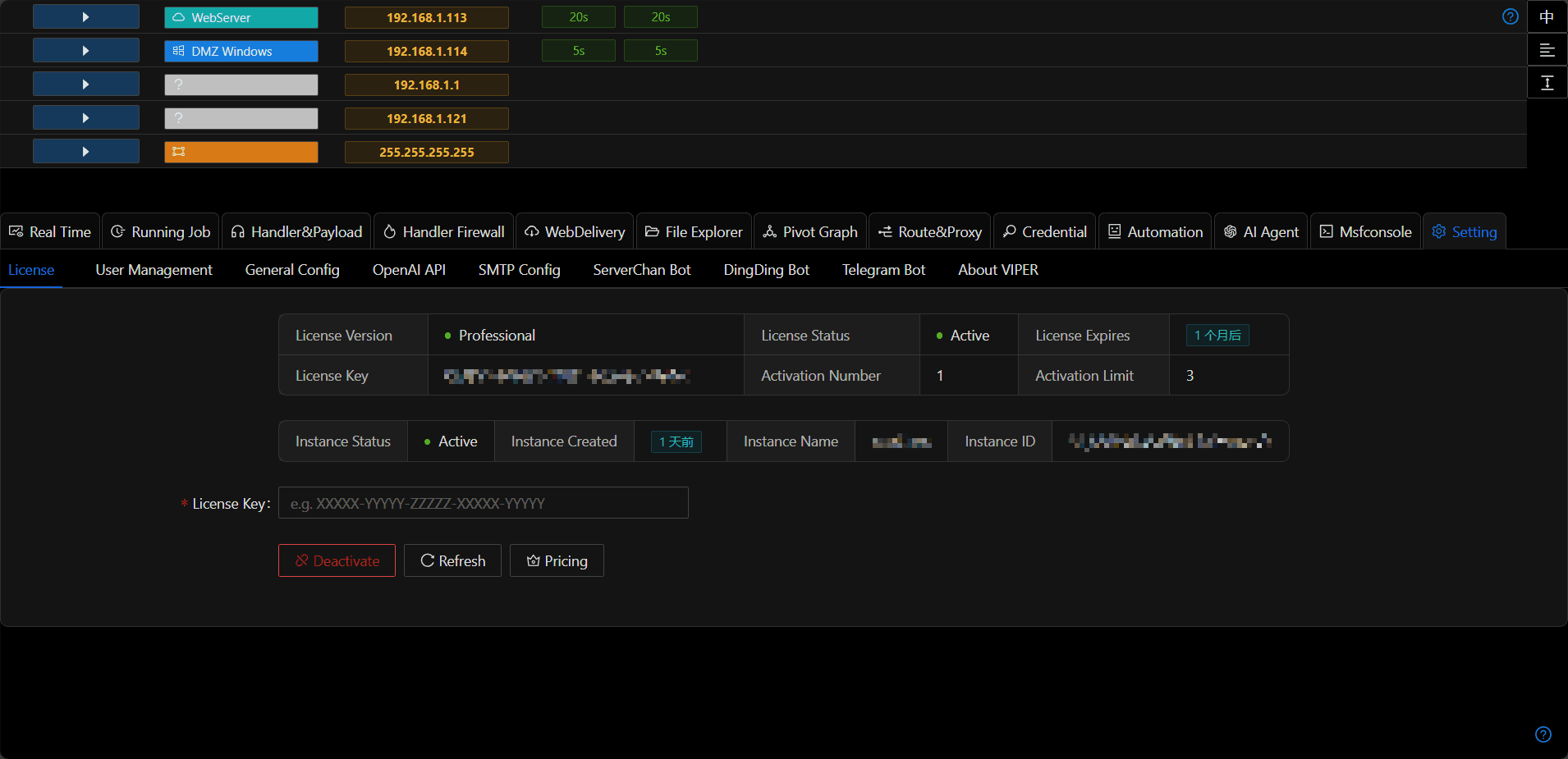
Task: Focus the License Key input field
Action: tap(484, 503)
